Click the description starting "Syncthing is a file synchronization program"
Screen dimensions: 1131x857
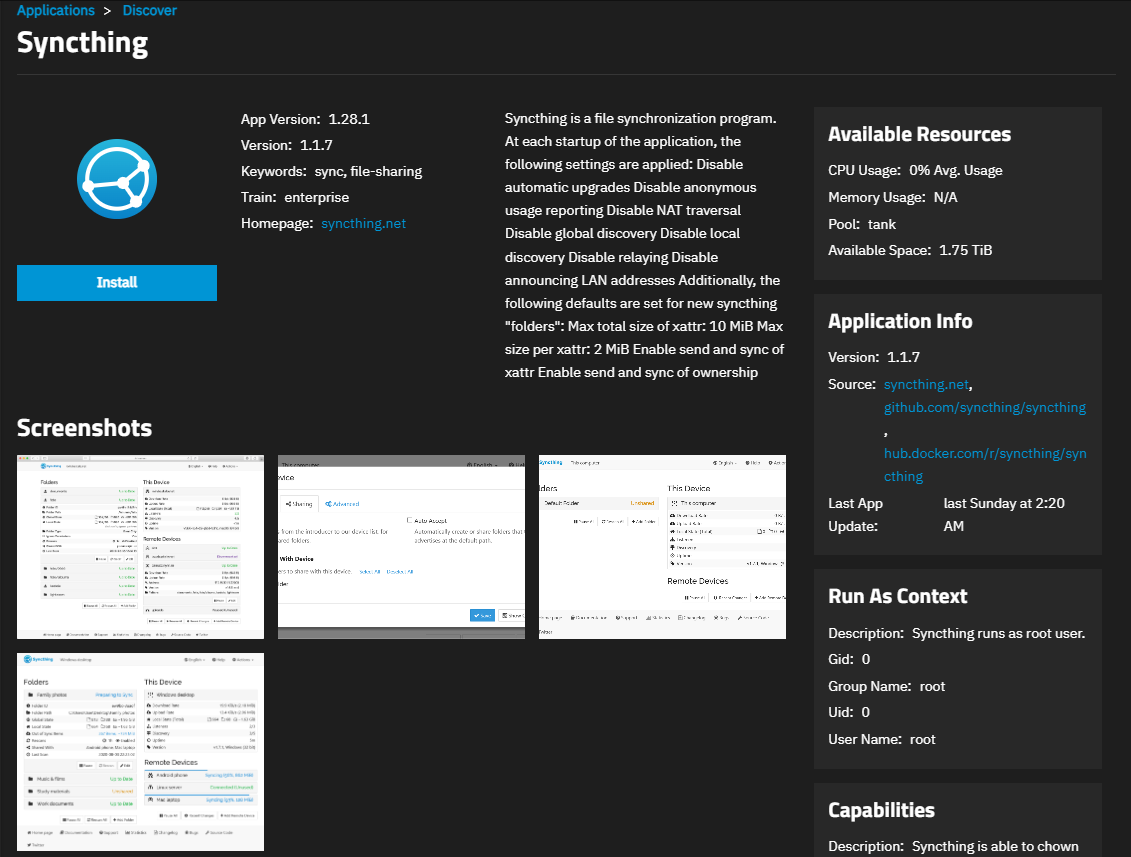(644, 245)
